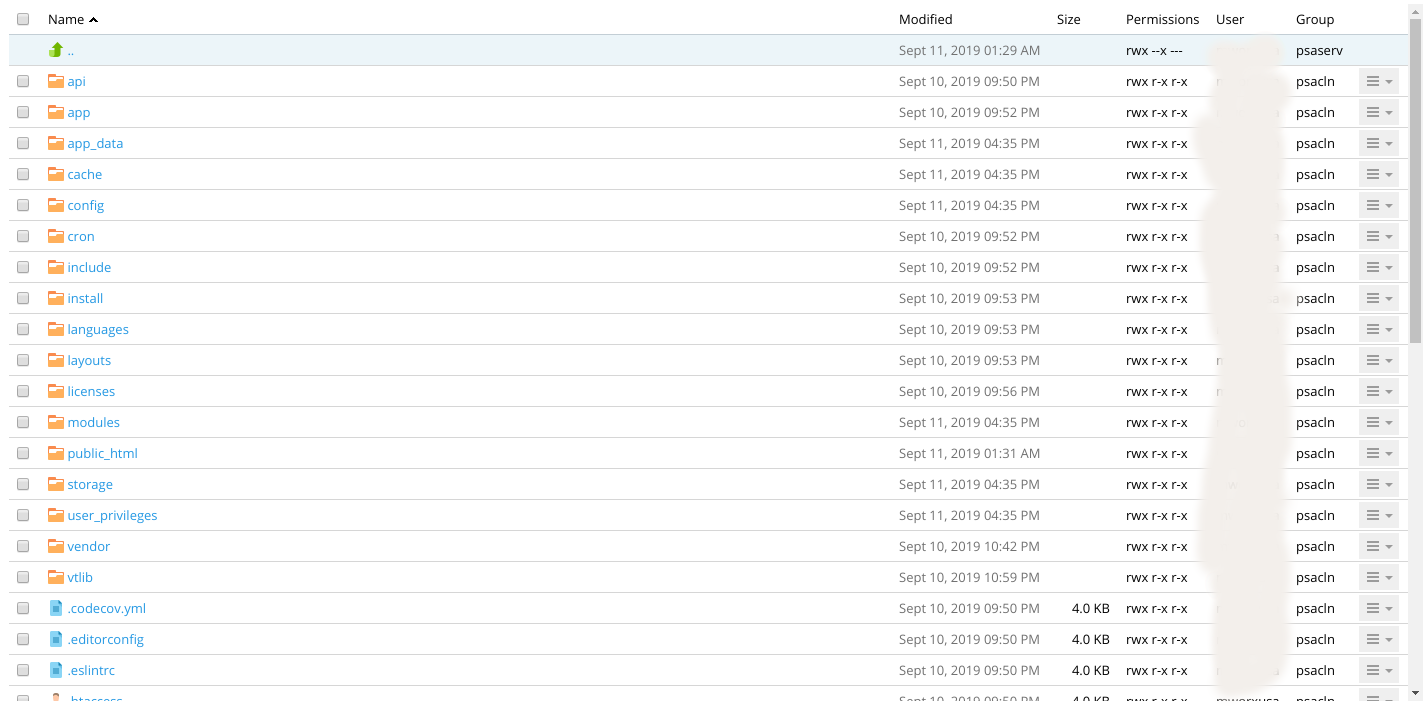Open the actions menu for languages row
Viewport: 1425px width, 714px height.
click(1378, 329)
